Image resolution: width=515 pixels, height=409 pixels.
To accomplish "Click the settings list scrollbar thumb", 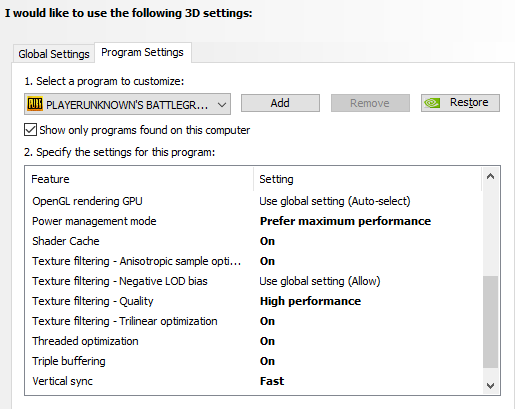I will tap(490, 322).
